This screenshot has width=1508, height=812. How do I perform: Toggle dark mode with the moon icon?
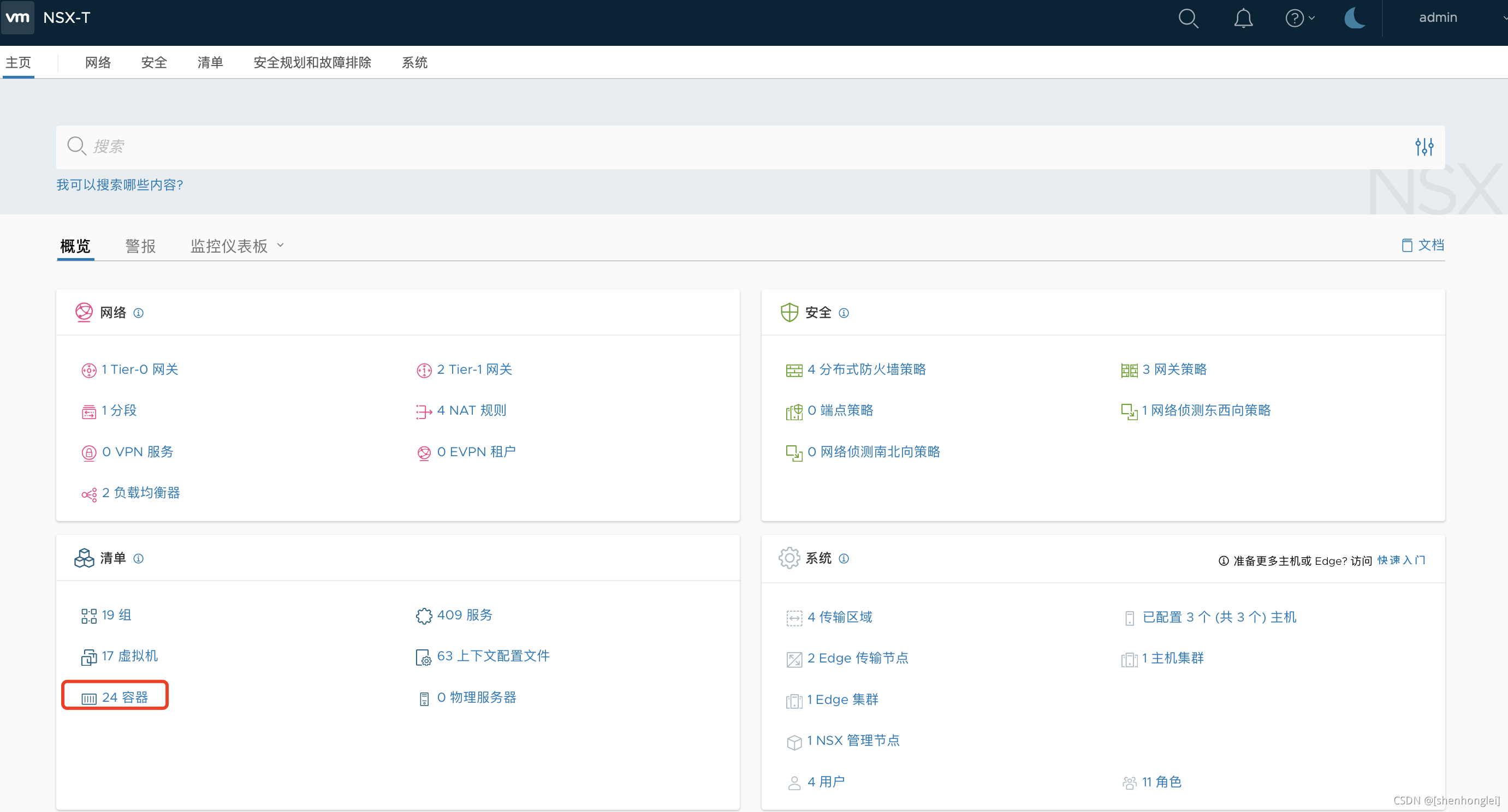pyautogui.click(x=1355, y=18)
